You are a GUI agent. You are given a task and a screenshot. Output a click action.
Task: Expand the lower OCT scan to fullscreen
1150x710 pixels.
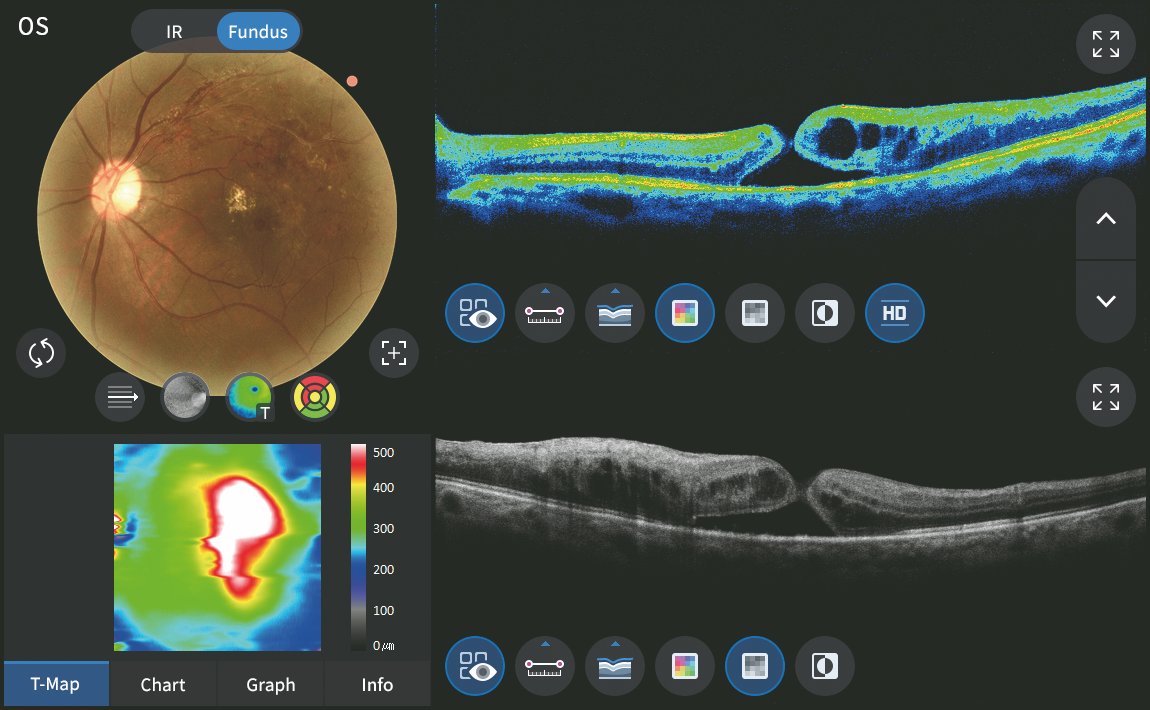tap(1106, 397)
